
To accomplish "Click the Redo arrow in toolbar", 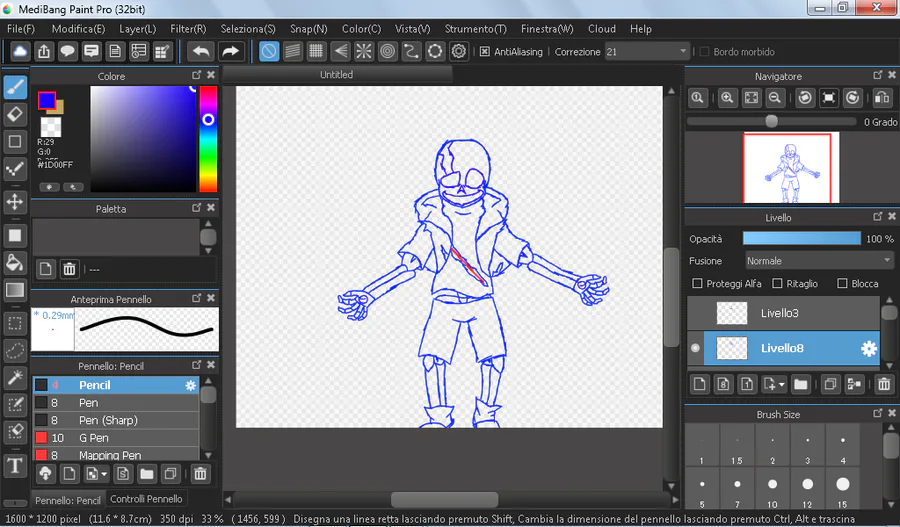I will point(230,52).
